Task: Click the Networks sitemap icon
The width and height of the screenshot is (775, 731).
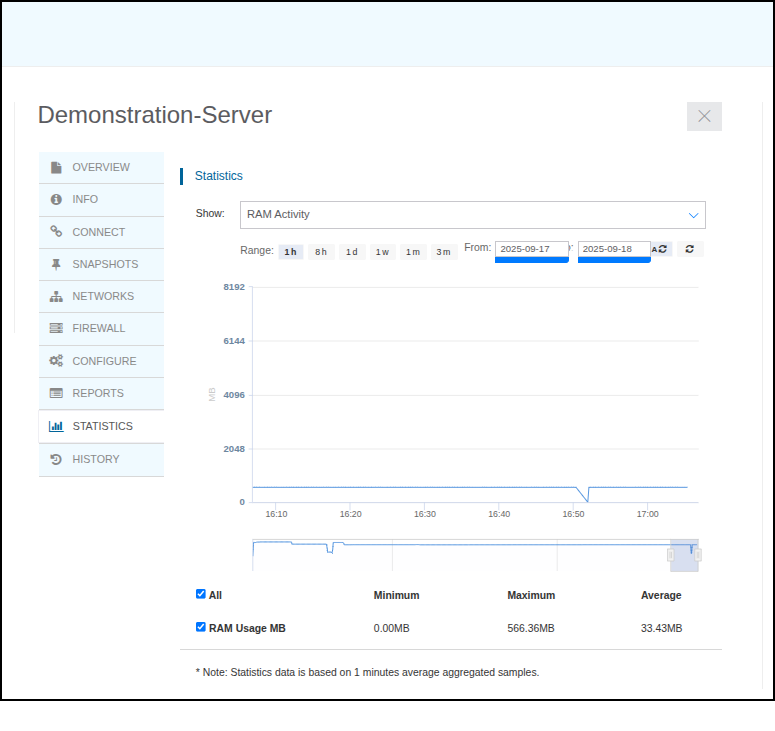Action: (x=56, y=297)
